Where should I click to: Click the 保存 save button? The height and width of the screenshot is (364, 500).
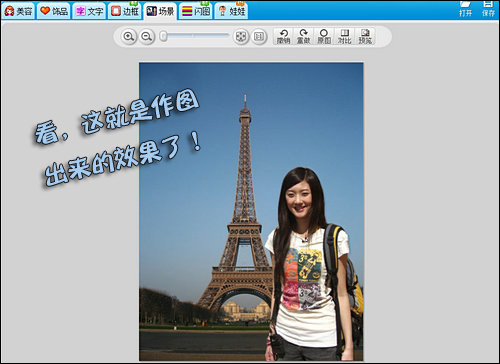[x=488, y=9]
